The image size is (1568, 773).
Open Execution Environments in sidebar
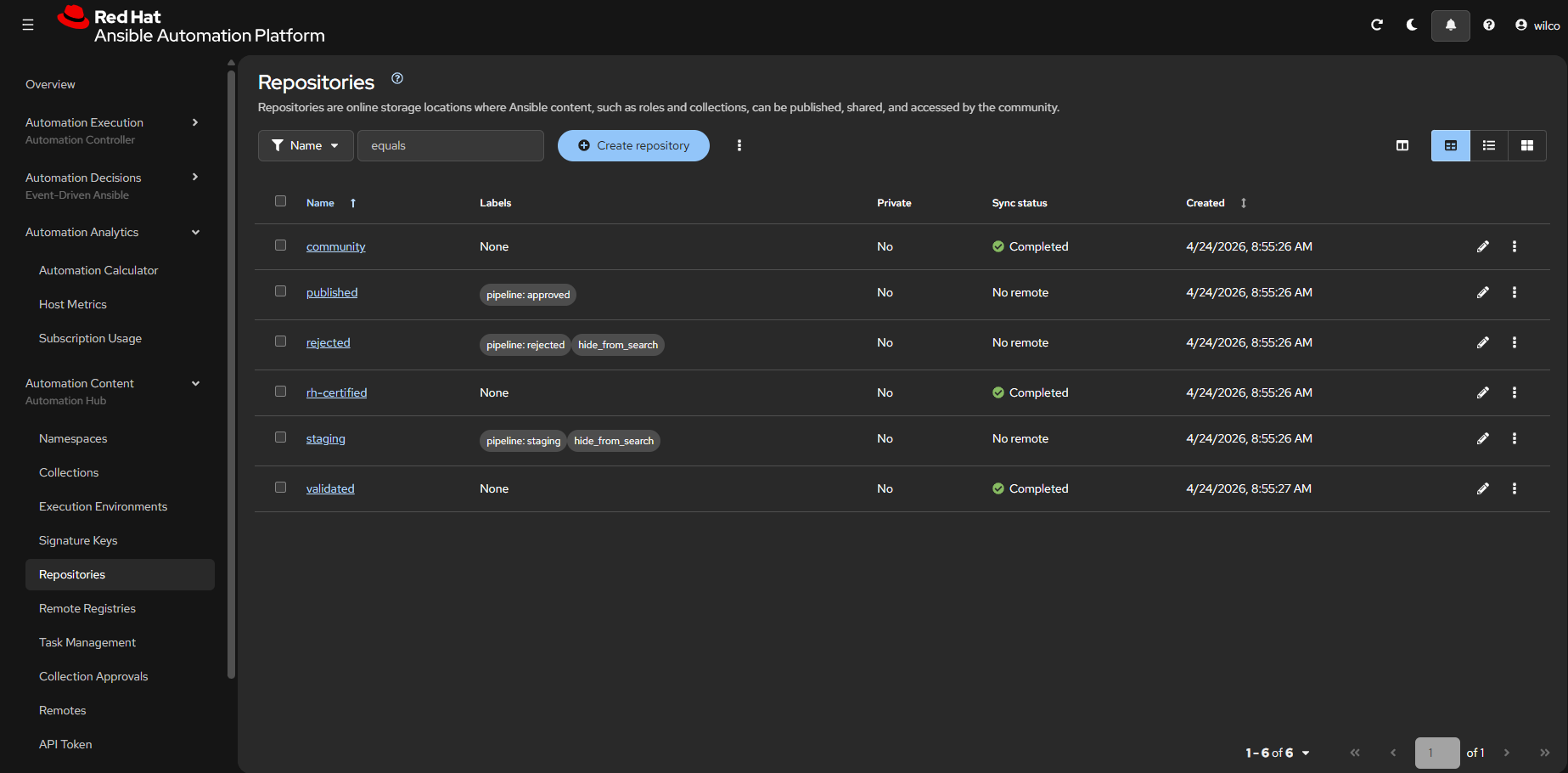103,506
